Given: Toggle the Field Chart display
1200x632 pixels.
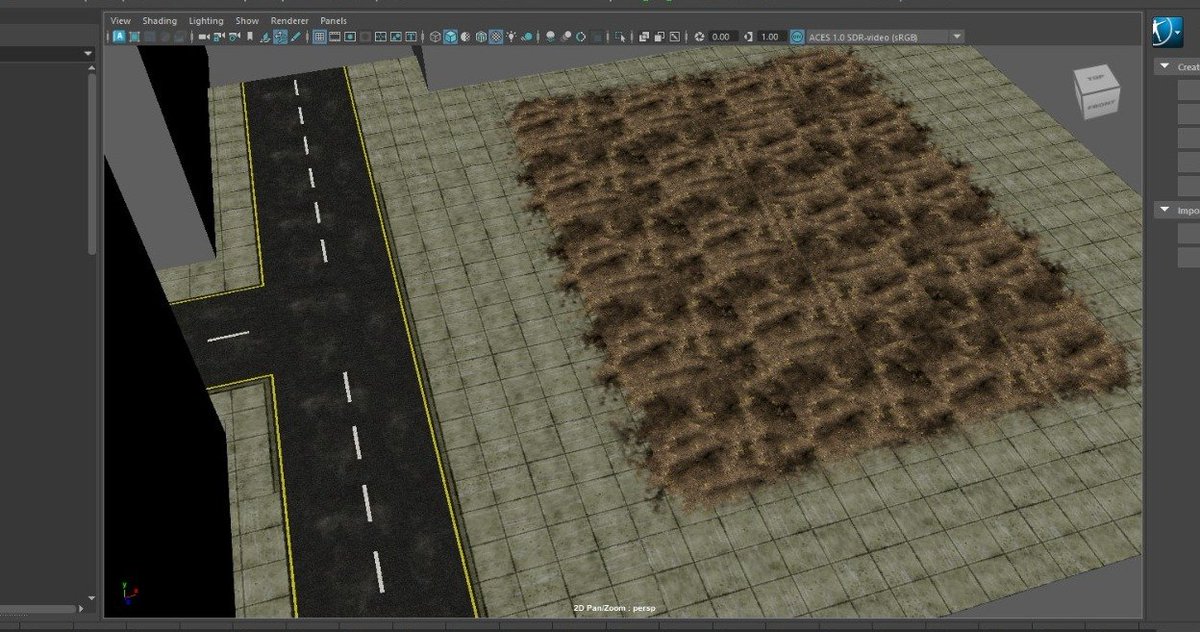Looking at the screenshot, I should coord(381,36).
